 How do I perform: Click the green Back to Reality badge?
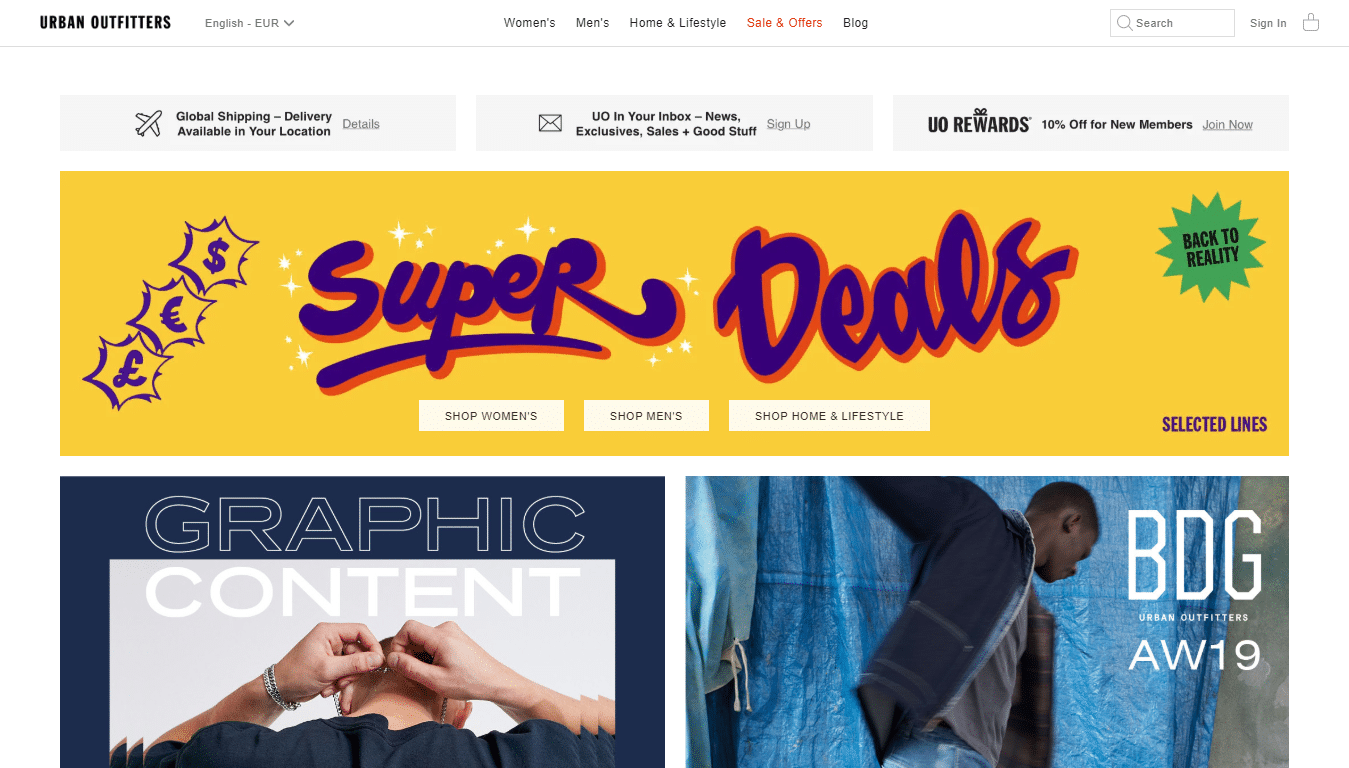(1211, 246)
